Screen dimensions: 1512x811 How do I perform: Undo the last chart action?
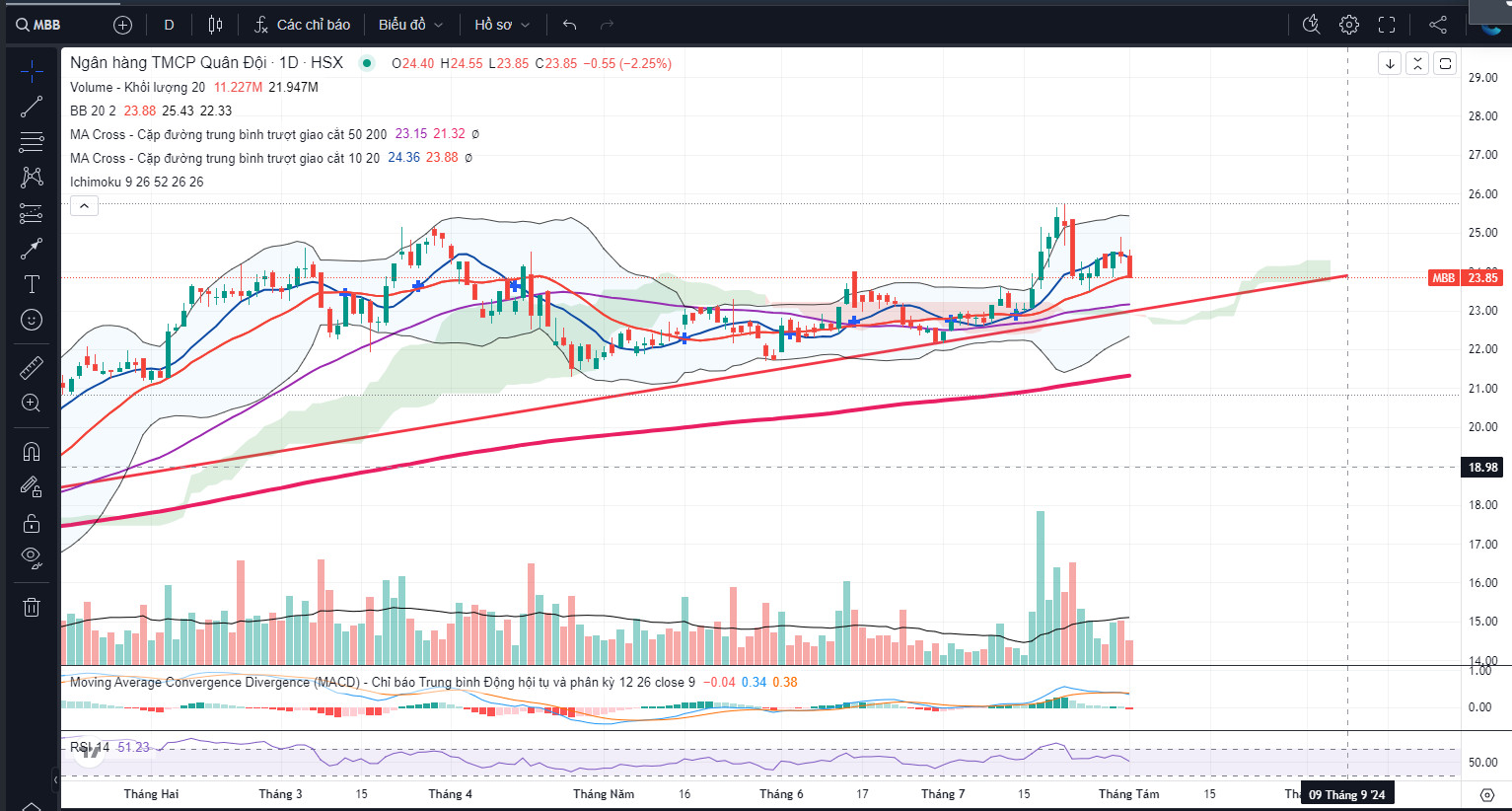coord(569,25)
